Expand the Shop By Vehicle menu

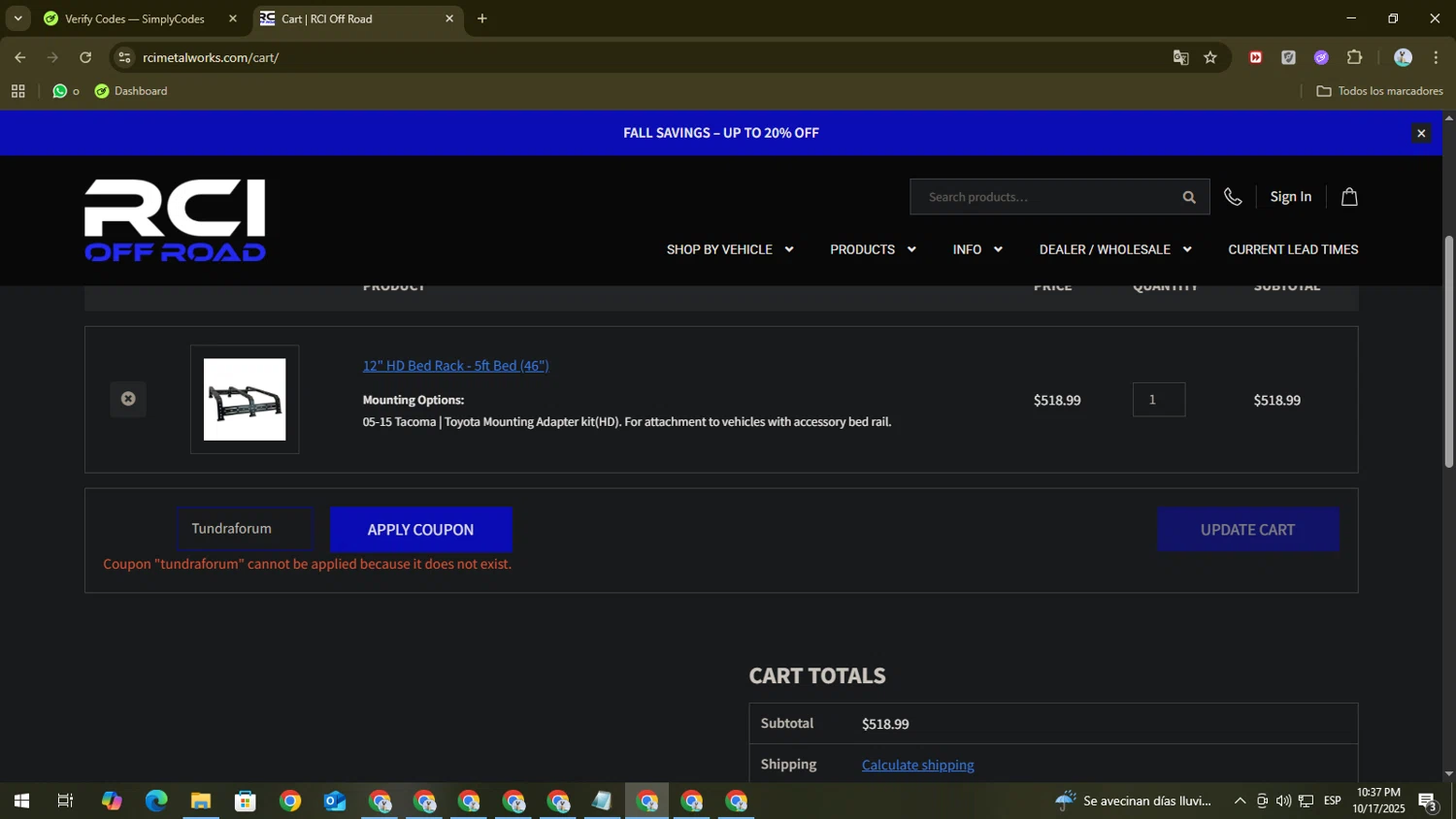(730, 249)
